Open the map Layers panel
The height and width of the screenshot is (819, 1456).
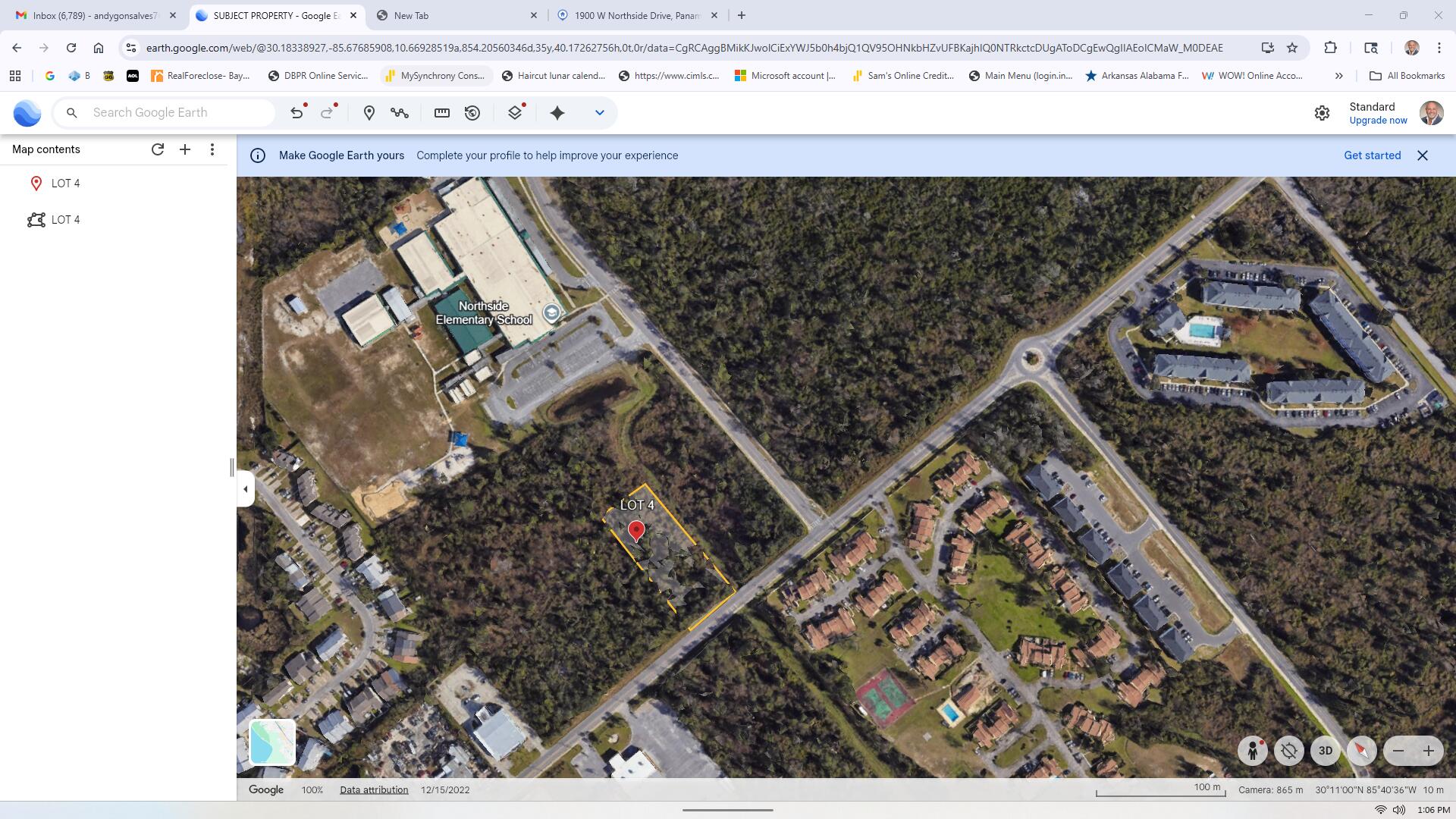pyautogui.click(x=516, y=113)
